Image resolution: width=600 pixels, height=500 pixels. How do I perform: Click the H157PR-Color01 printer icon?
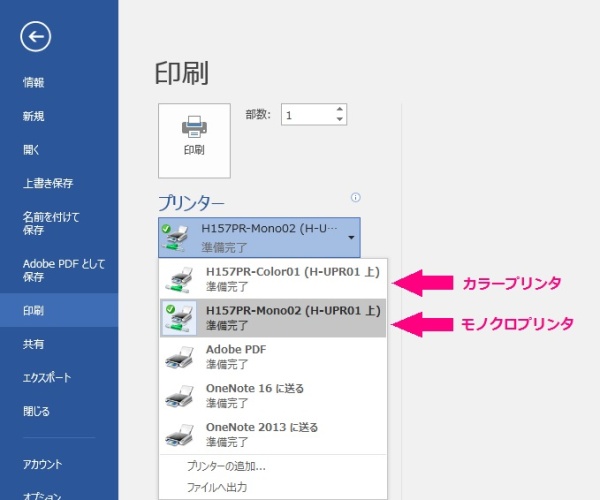click(x=179, y=280)
